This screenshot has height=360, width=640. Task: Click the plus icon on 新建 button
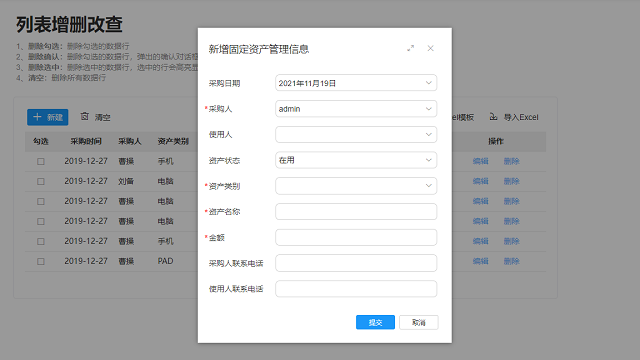[37, 117]
